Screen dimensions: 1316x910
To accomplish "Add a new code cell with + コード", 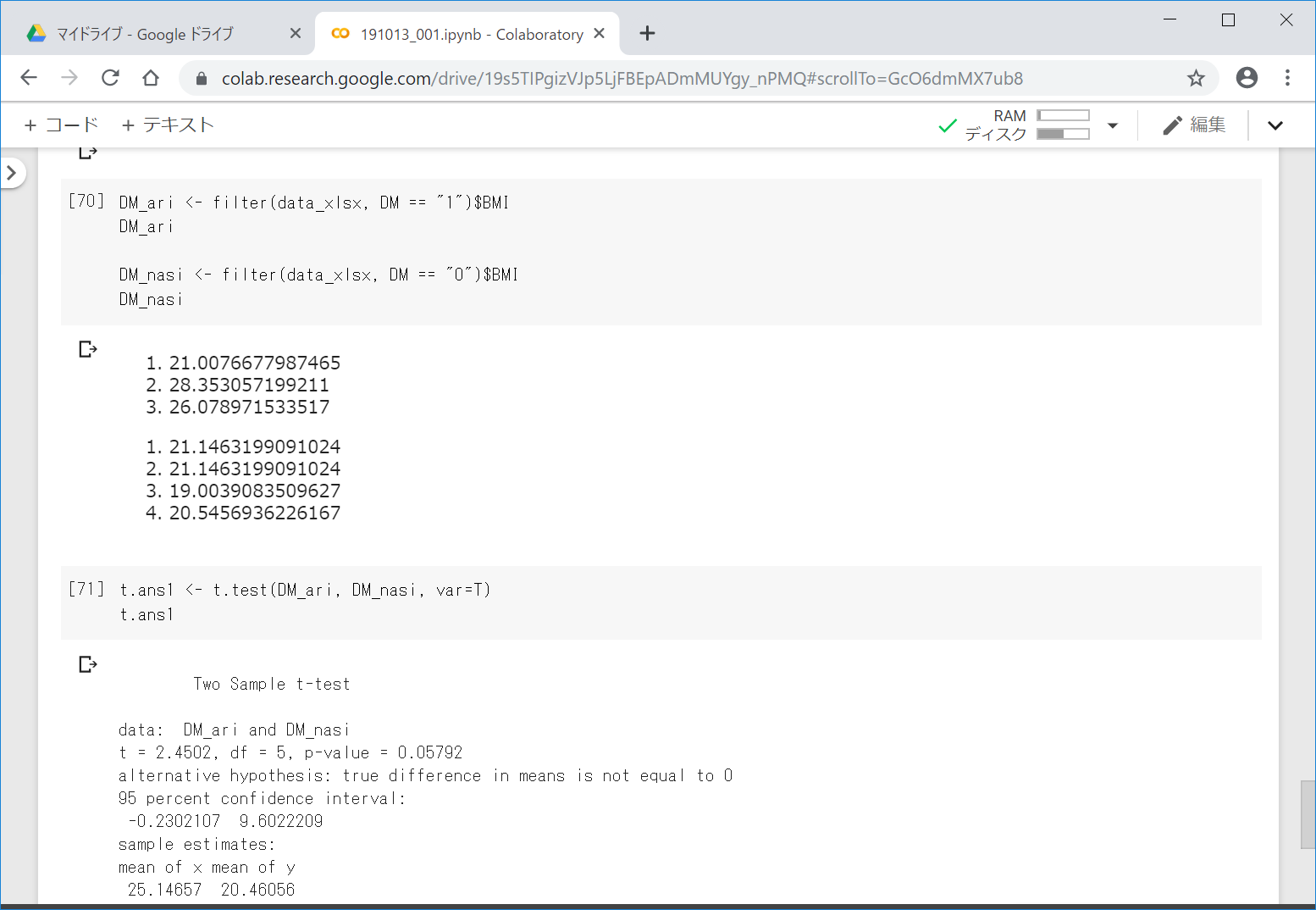I will pyautogui.click(x=61, y=125).
